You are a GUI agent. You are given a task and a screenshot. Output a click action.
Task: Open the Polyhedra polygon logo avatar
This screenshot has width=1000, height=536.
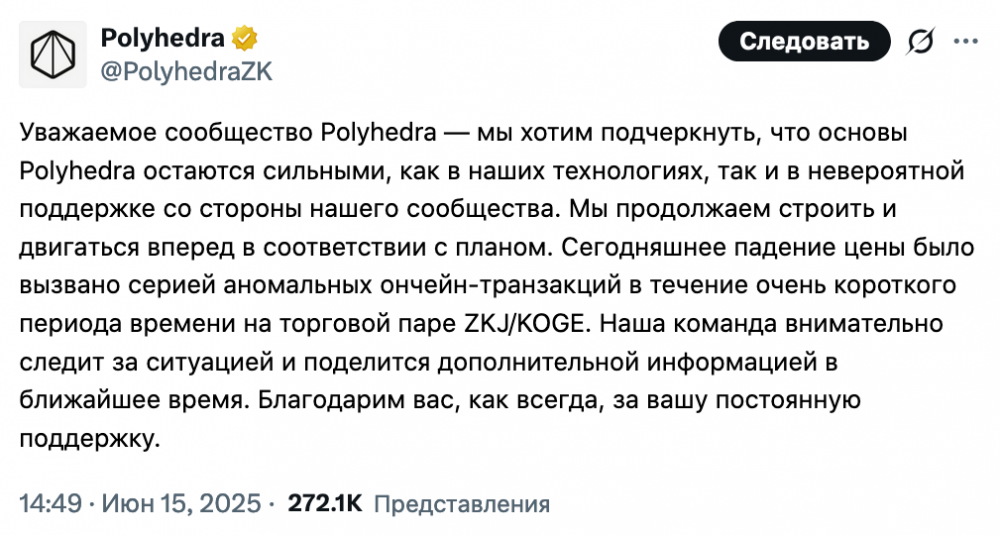[53, 54]
